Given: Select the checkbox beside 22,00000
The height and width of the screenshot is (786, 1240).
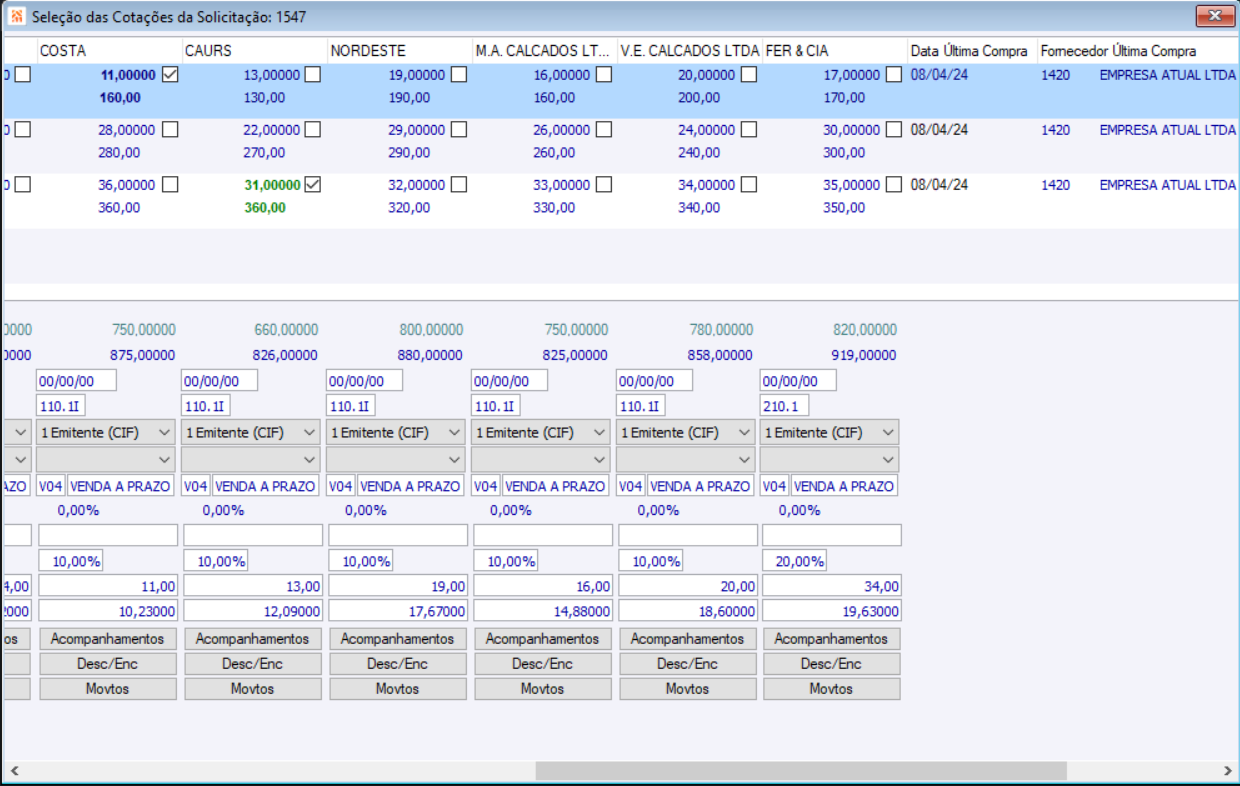Looking at the screenshot, I should [313, 130].
